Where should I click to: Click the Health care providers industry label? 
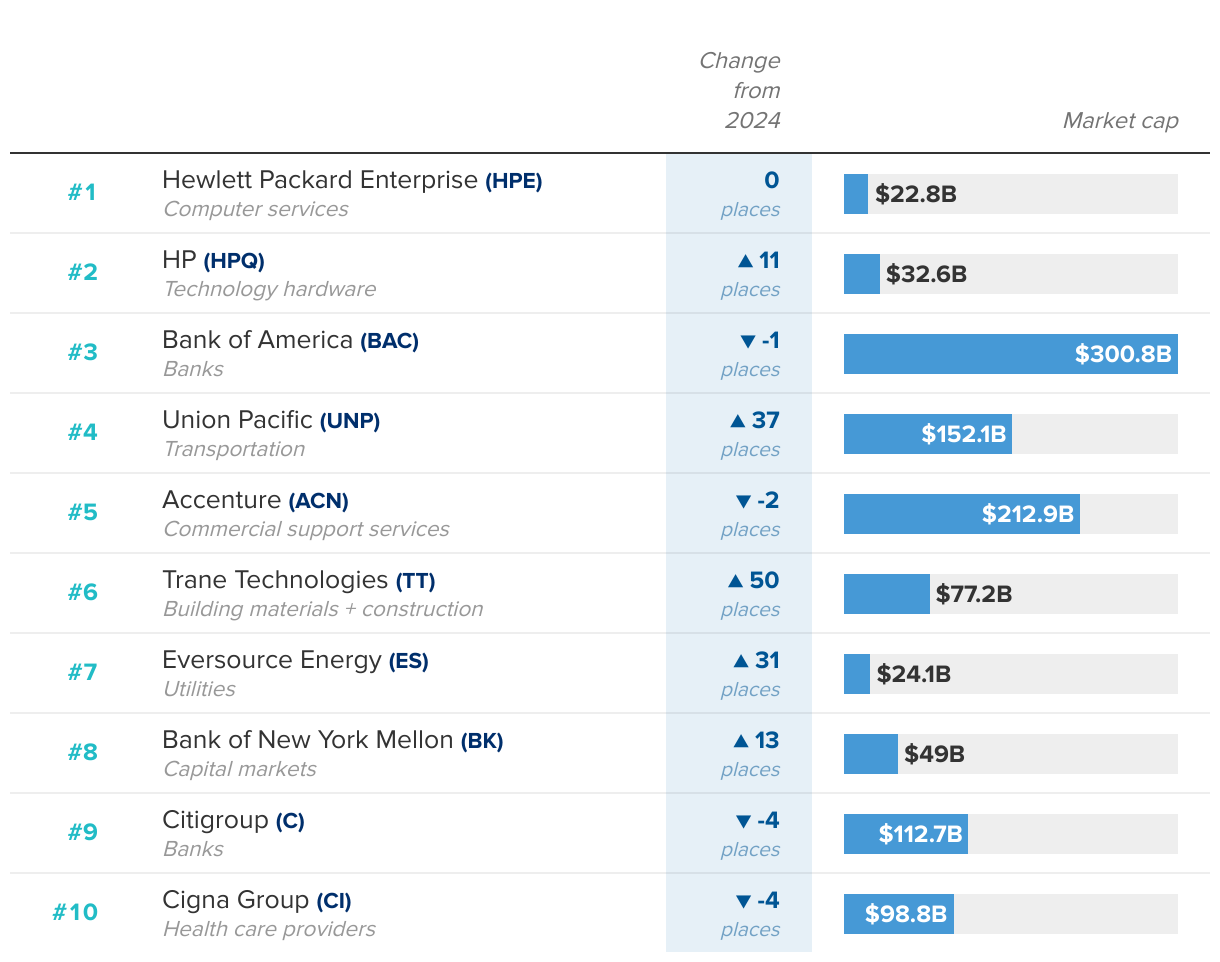click(269, 929)
